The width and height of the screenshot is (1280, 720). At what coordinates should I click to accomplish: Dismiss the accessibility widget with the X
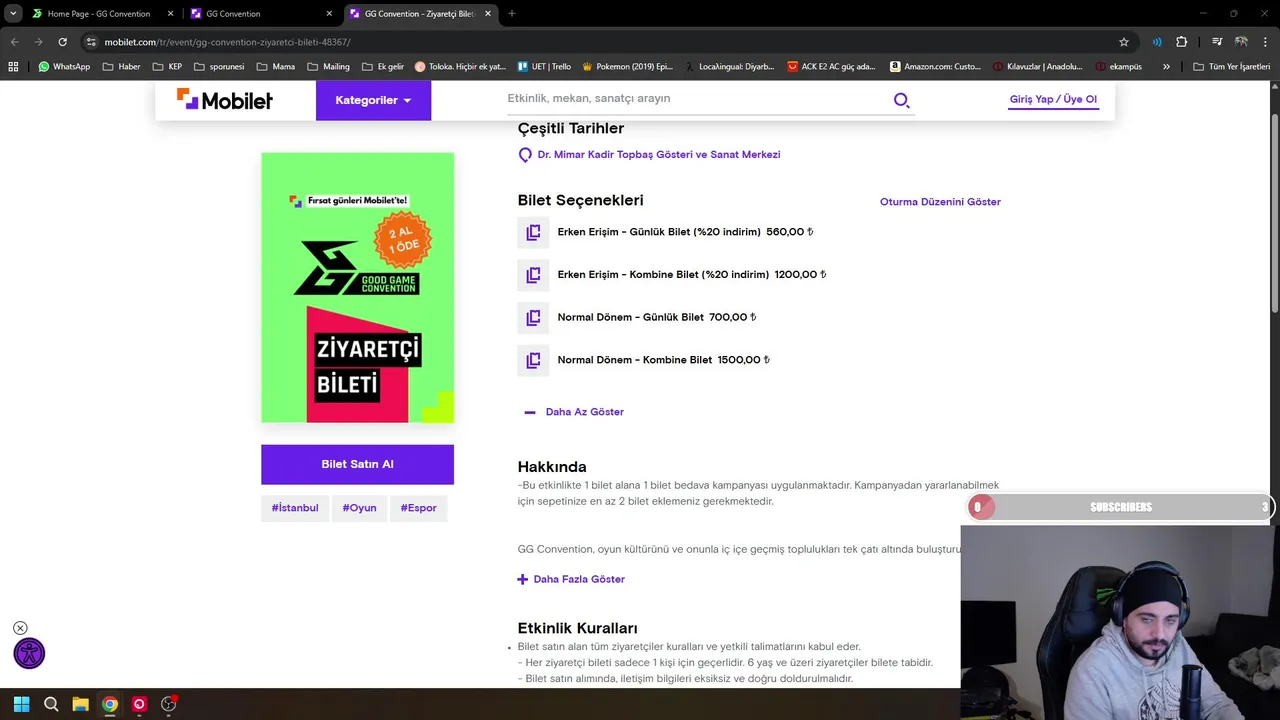point(20,628)
